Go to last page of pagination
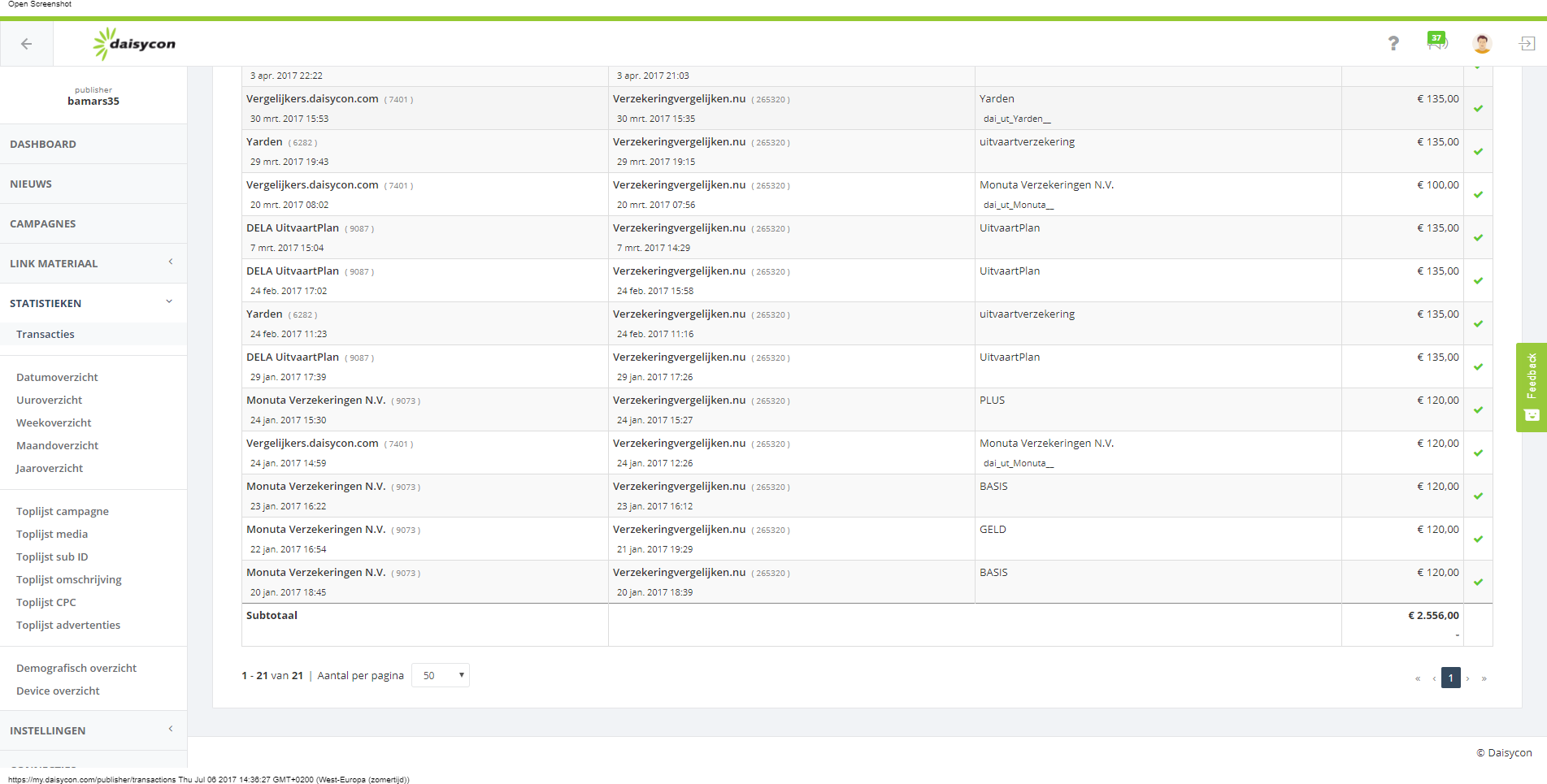Image resolution: width=1547 pixels, height=784 pixels. pos(1484,678)
